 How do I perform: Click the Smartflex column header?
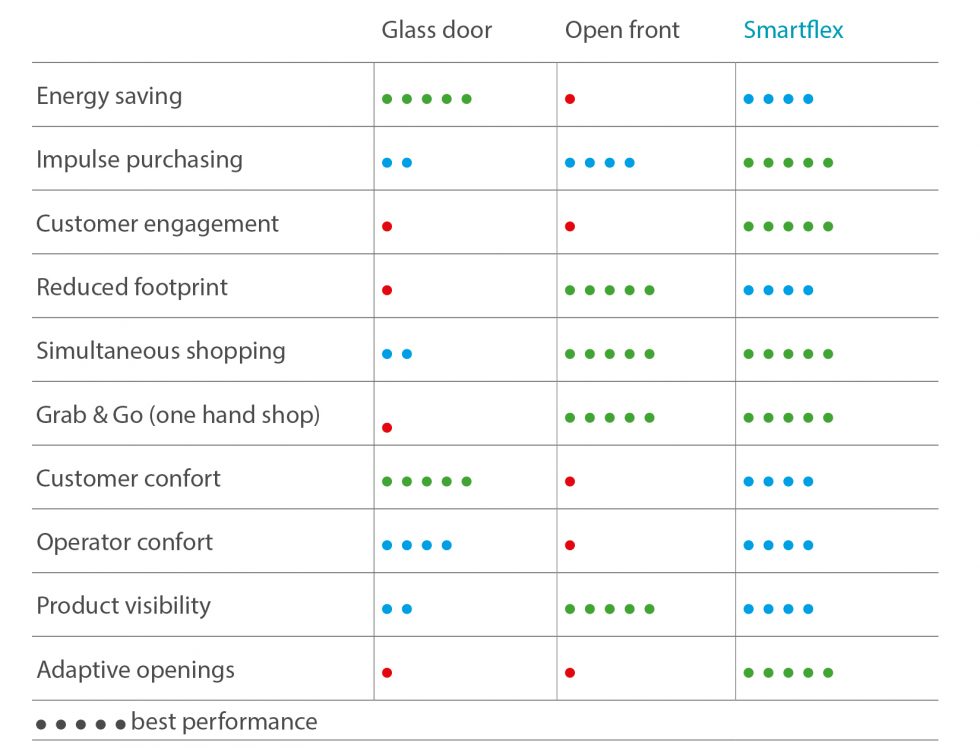coord(793,30)
